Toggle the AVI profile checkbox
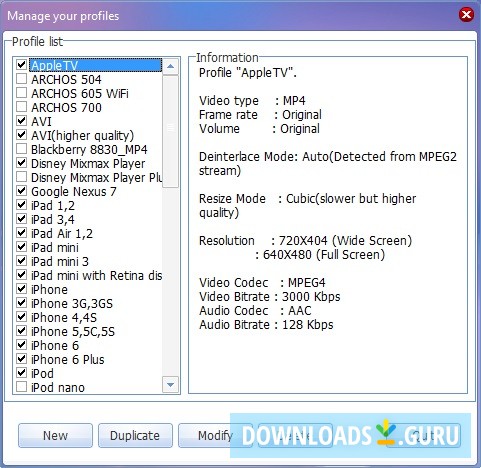Image resolution: width=481 pixels, height=468 pixels. 22,121
